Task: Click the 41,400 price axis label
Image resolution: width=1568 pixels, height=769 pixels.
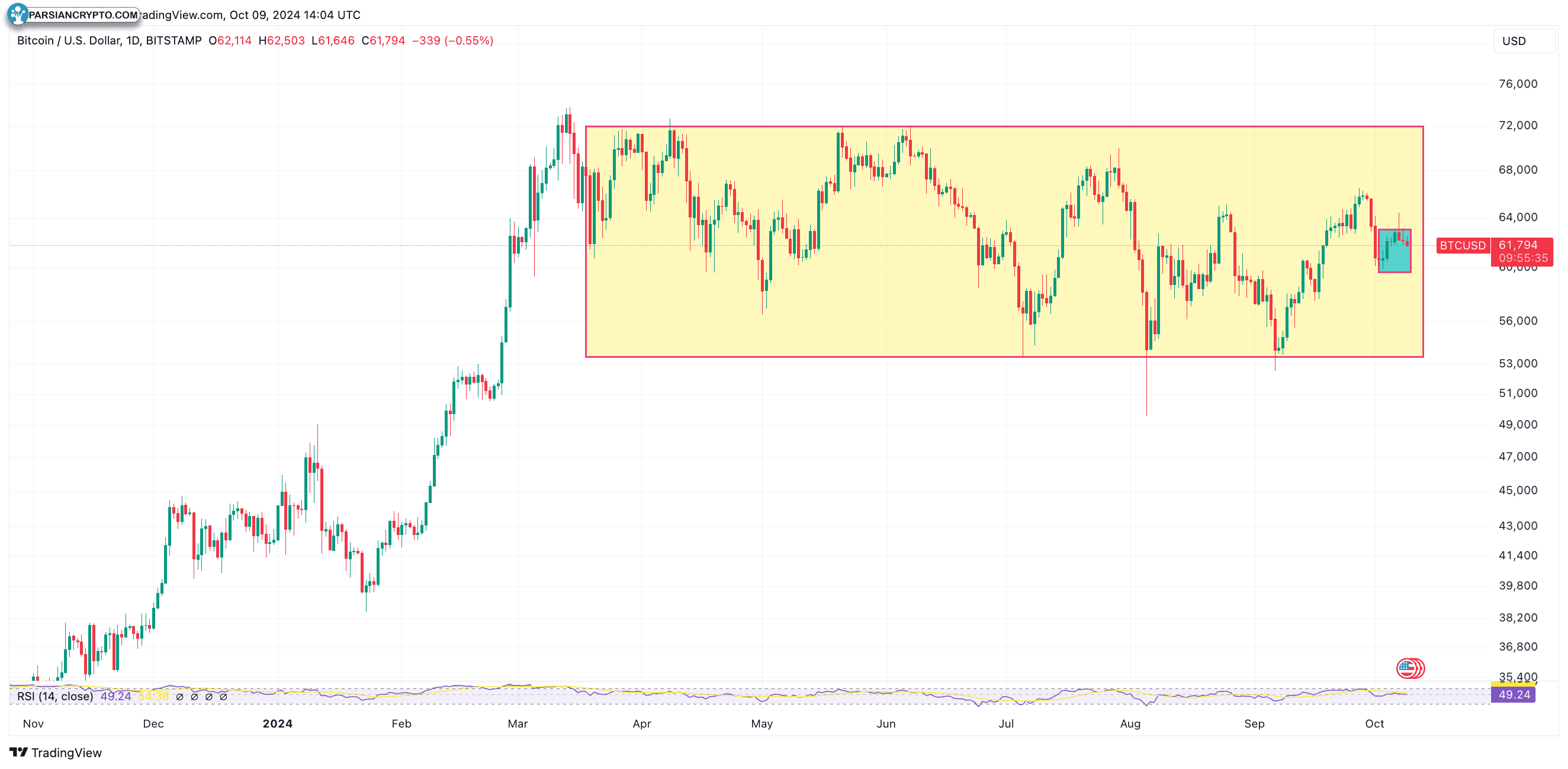Action: coord(1518,555)
